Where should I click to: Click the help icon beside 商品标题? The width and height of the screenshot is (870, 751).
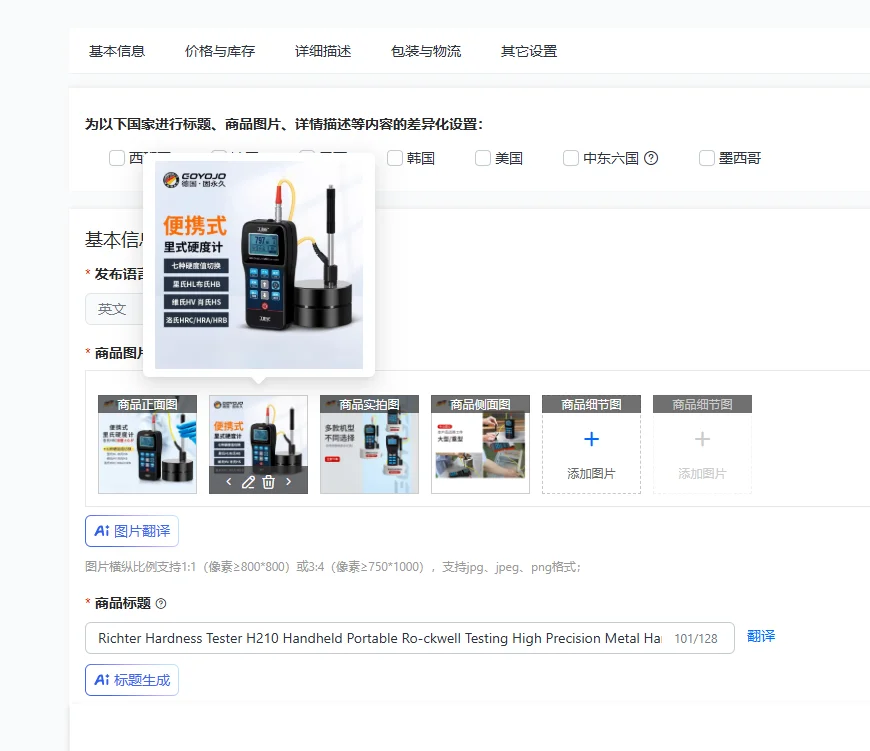click(x=161, y=603)
